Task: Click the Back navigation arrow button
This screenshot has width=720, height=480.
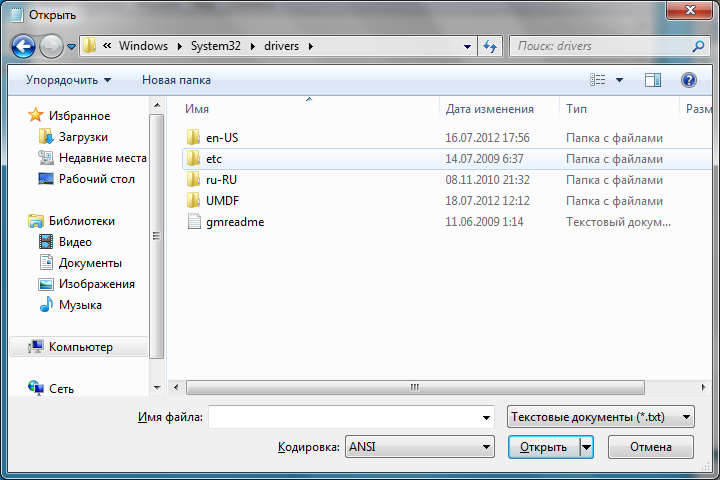Action: click(x=24, y=46)
